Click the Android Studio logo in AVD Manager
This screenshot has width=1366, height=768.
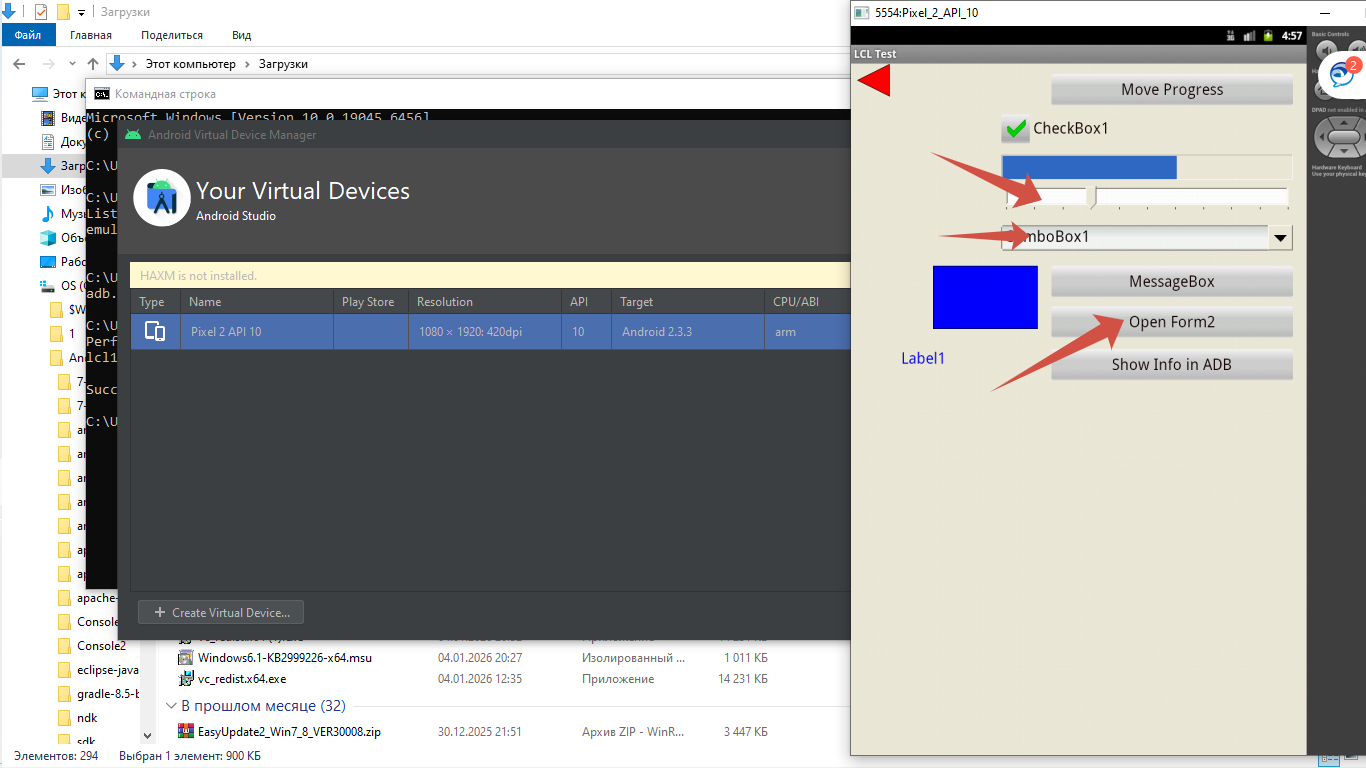click(161, 198)
